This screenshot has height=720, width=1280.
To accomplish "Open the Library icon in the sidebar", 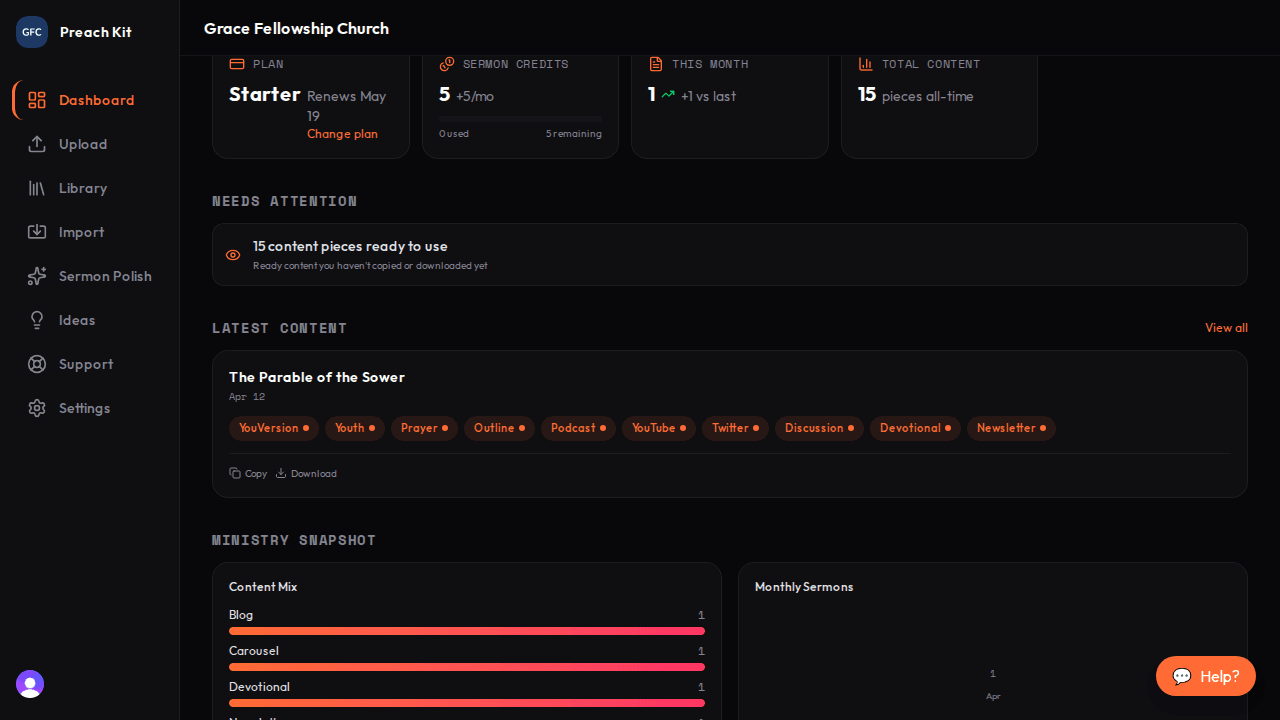I will point(37,188).
